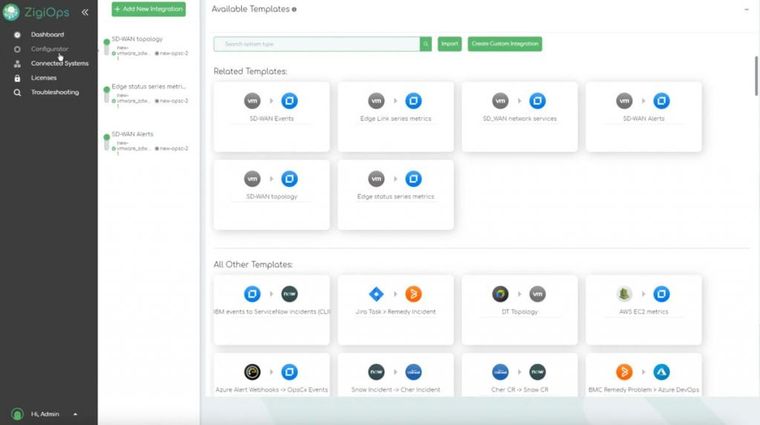Image resolution: width=760 pixels, height=425 pixels.
Task: Click Create Custom Integration button
Action: 505,44
